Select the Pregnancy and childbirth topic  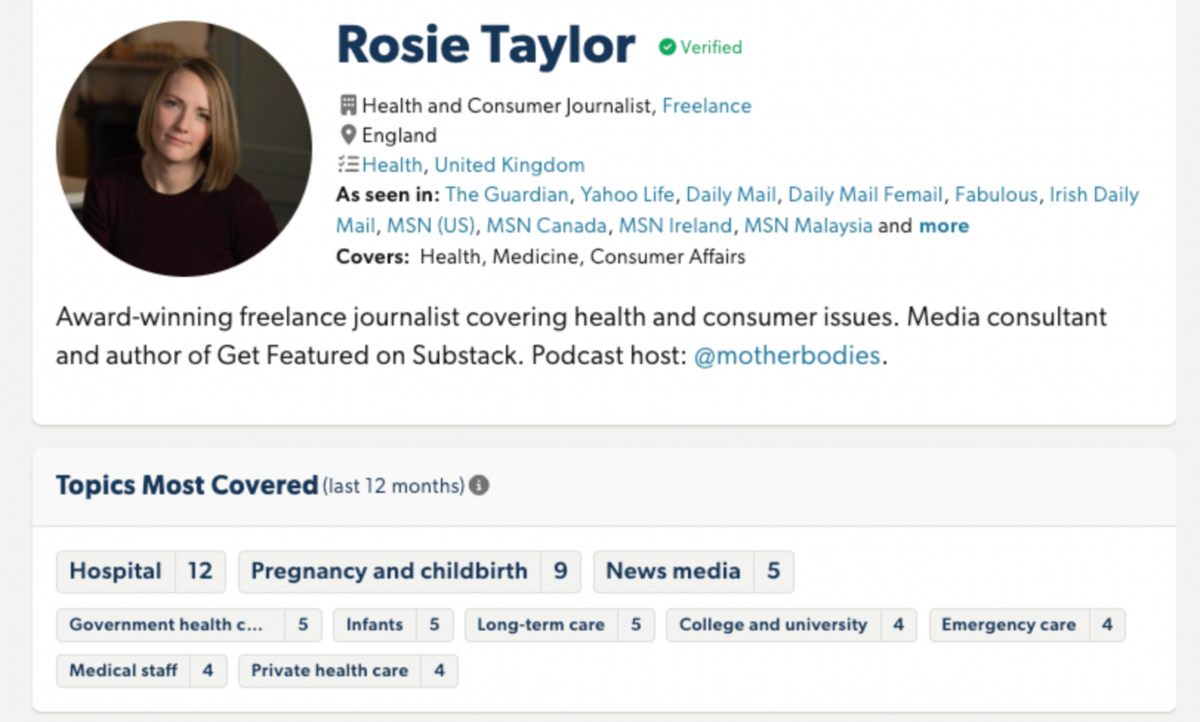coord(389,571)
